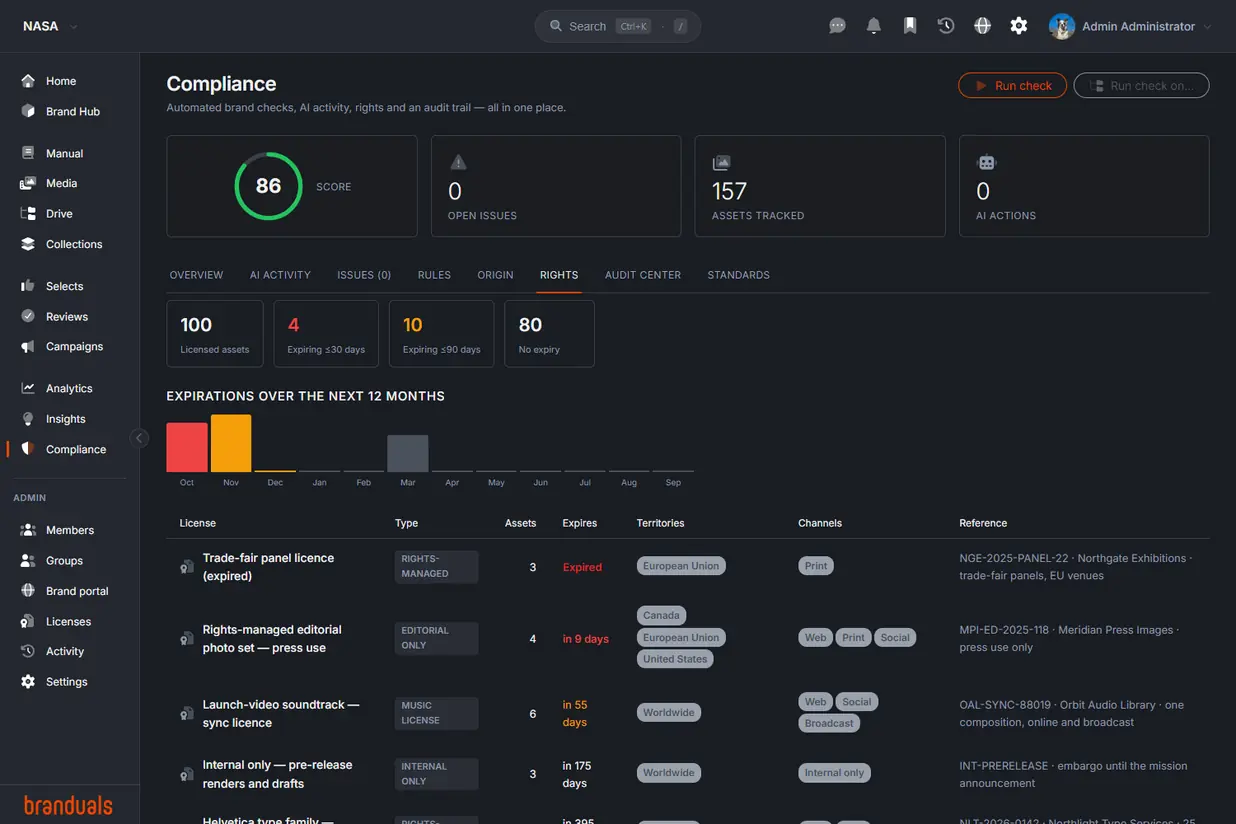Image resolution: width=1236 pixels, height=824 pixels.
Task: Go to the Origin tab
Action: 495,275
